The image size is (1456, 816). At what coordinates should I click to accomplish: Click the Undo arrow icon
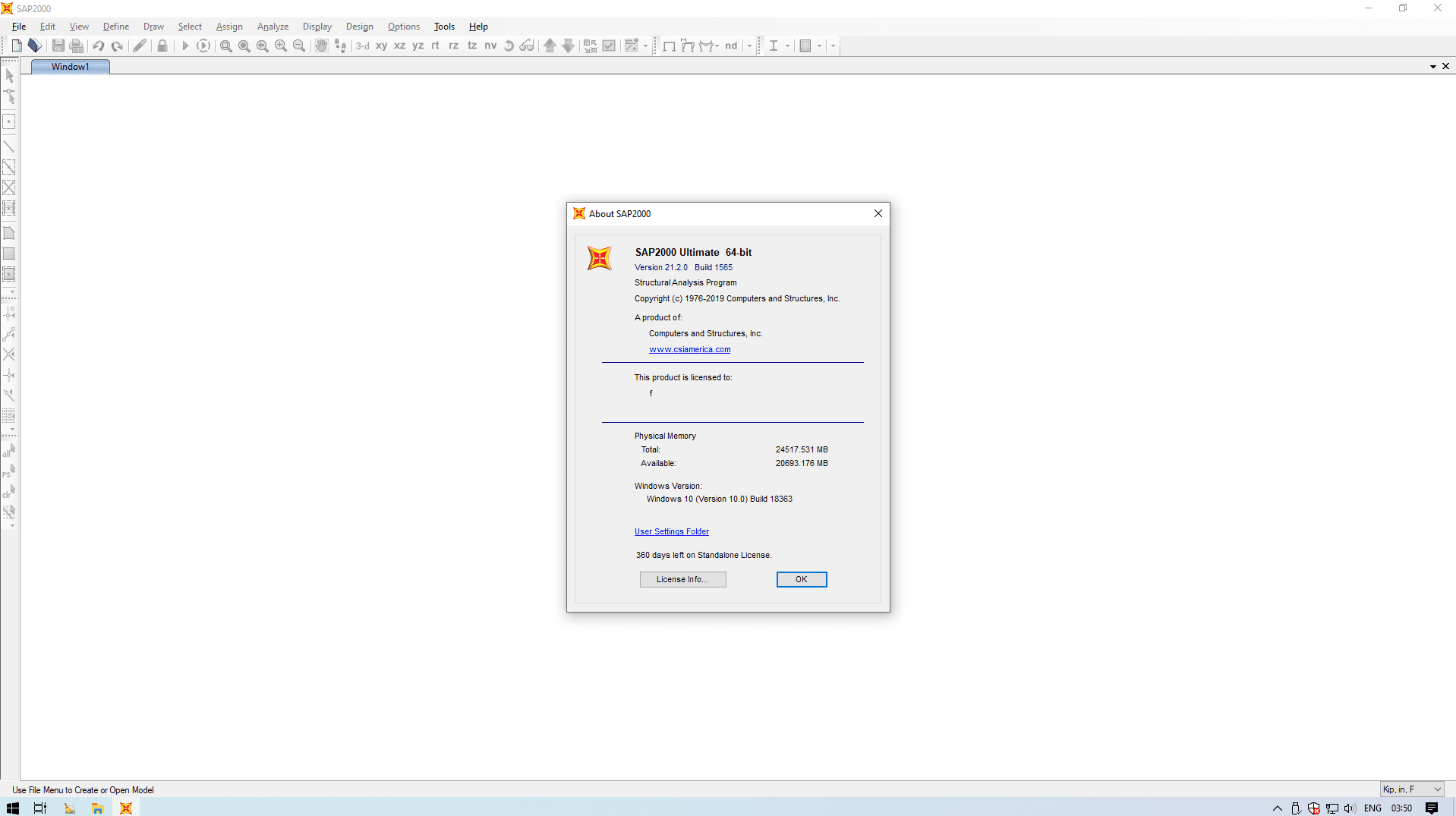point(99,46)
